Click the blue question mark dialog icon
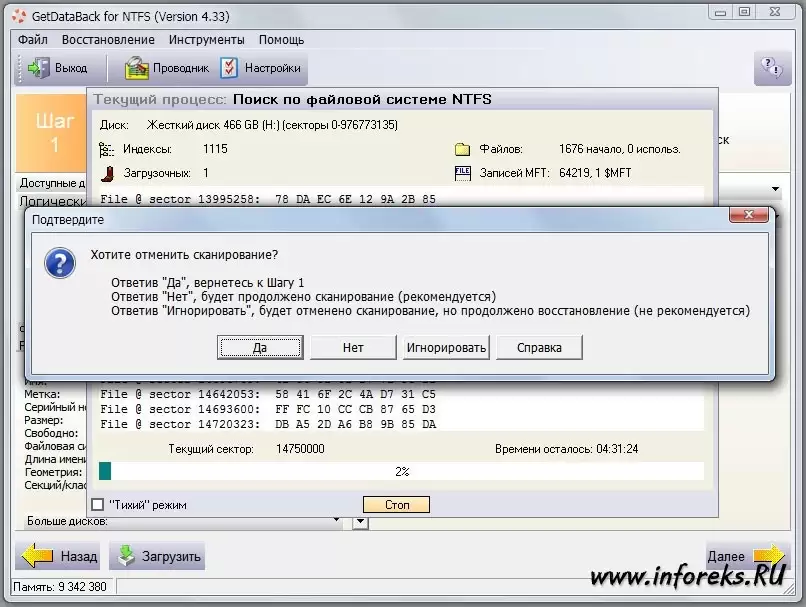806x607 pixels. pyautogui.click(x=60, y=264)
